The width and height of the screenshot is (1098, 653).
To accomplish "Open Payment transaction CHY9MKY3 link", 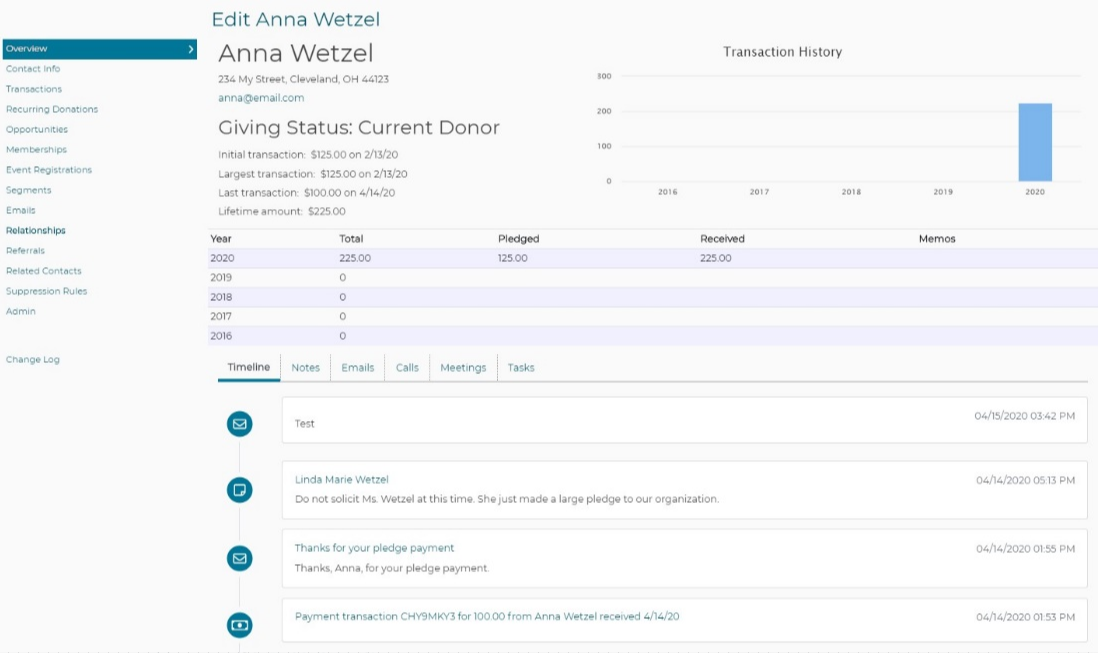I will [487, 617].
